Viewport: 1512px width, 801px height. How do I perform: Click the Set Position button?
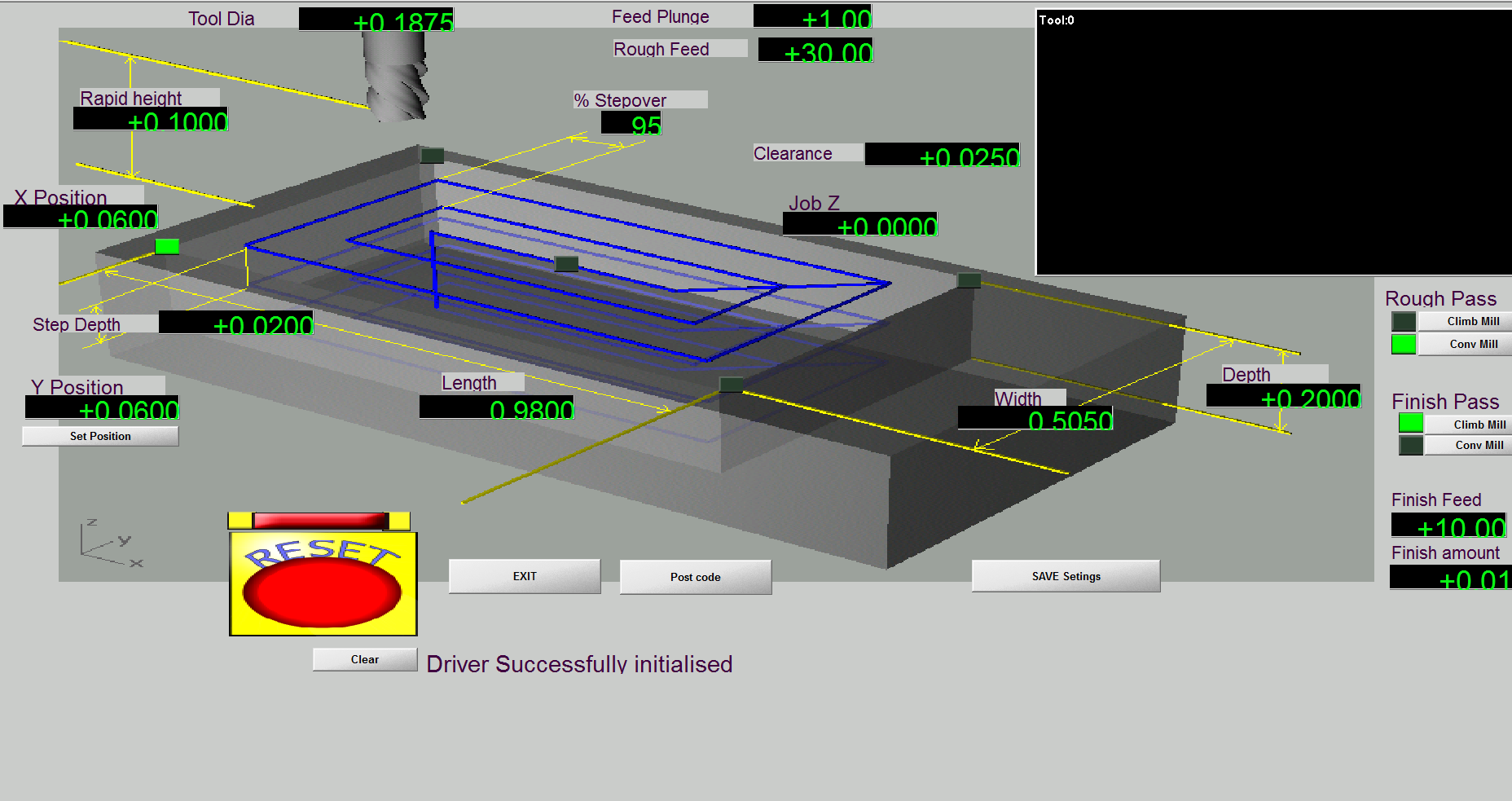(x=100, y=436)
